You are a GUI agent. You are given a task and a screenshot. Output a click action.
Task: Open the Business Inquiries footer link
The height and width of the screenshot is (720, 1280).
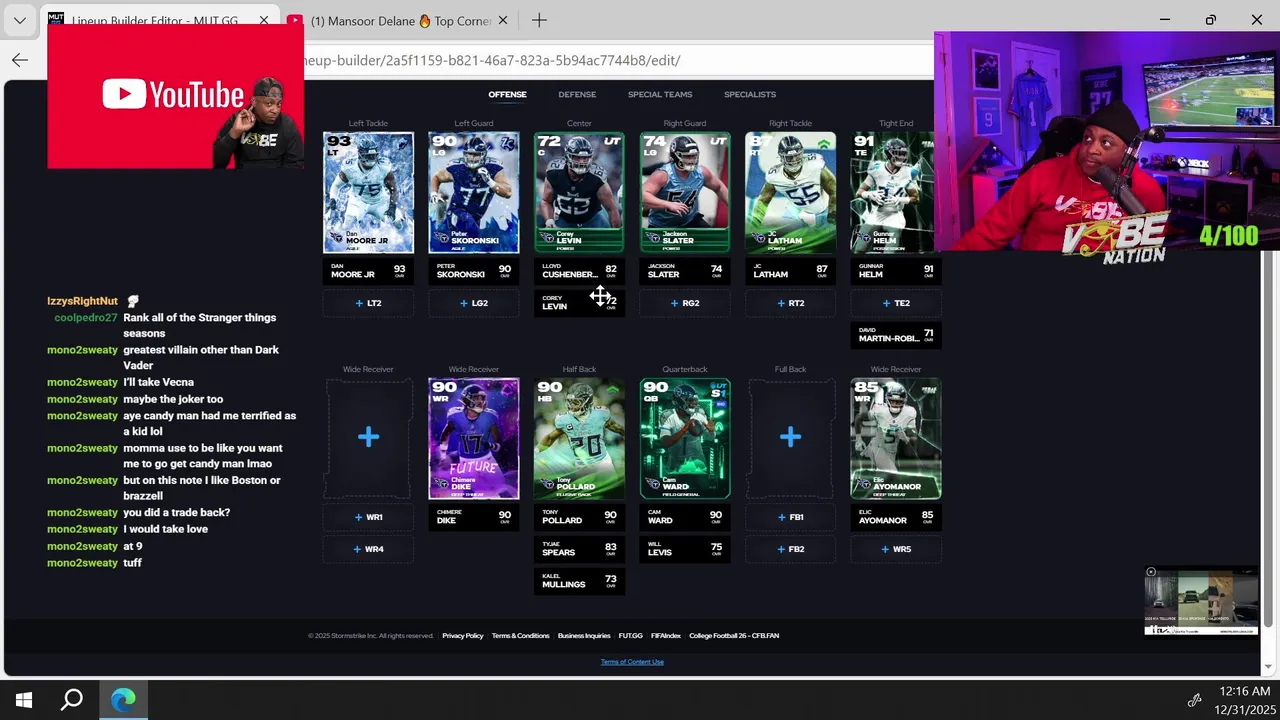point(584,636)
